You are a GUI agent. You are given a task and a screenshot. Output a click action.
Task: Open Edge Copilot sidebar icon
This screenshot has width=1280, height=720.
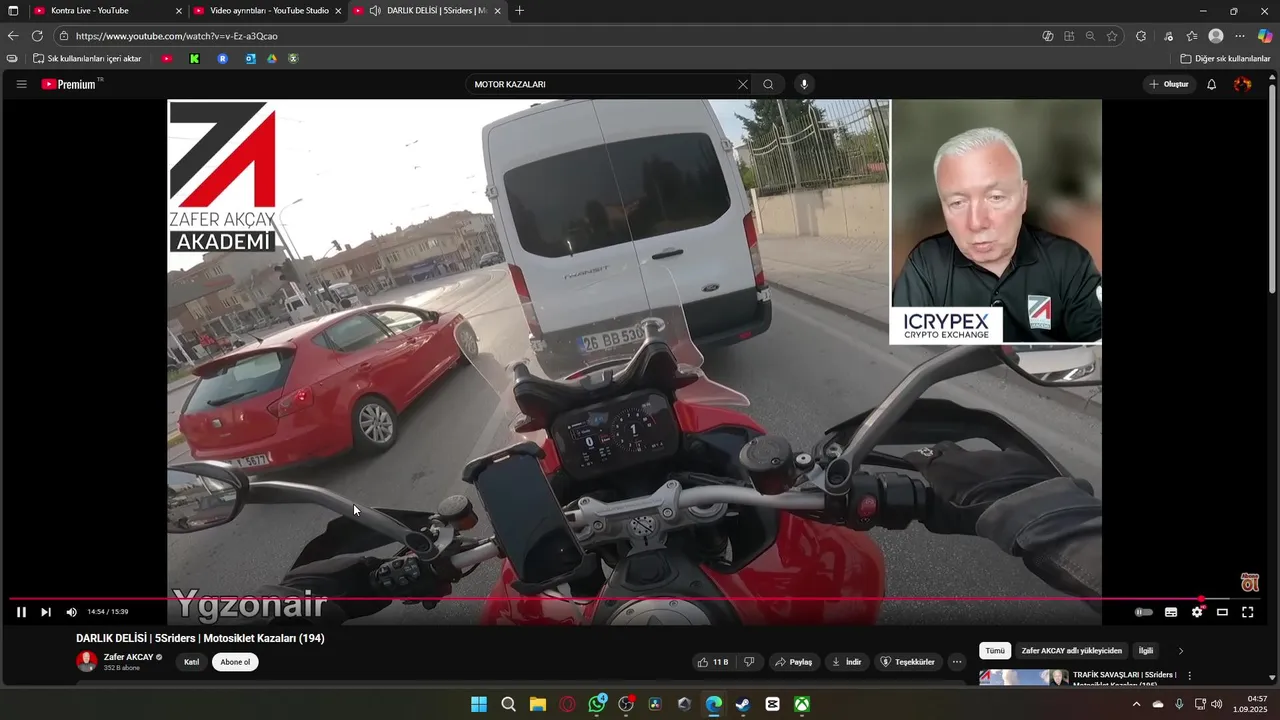(1265, 36)
